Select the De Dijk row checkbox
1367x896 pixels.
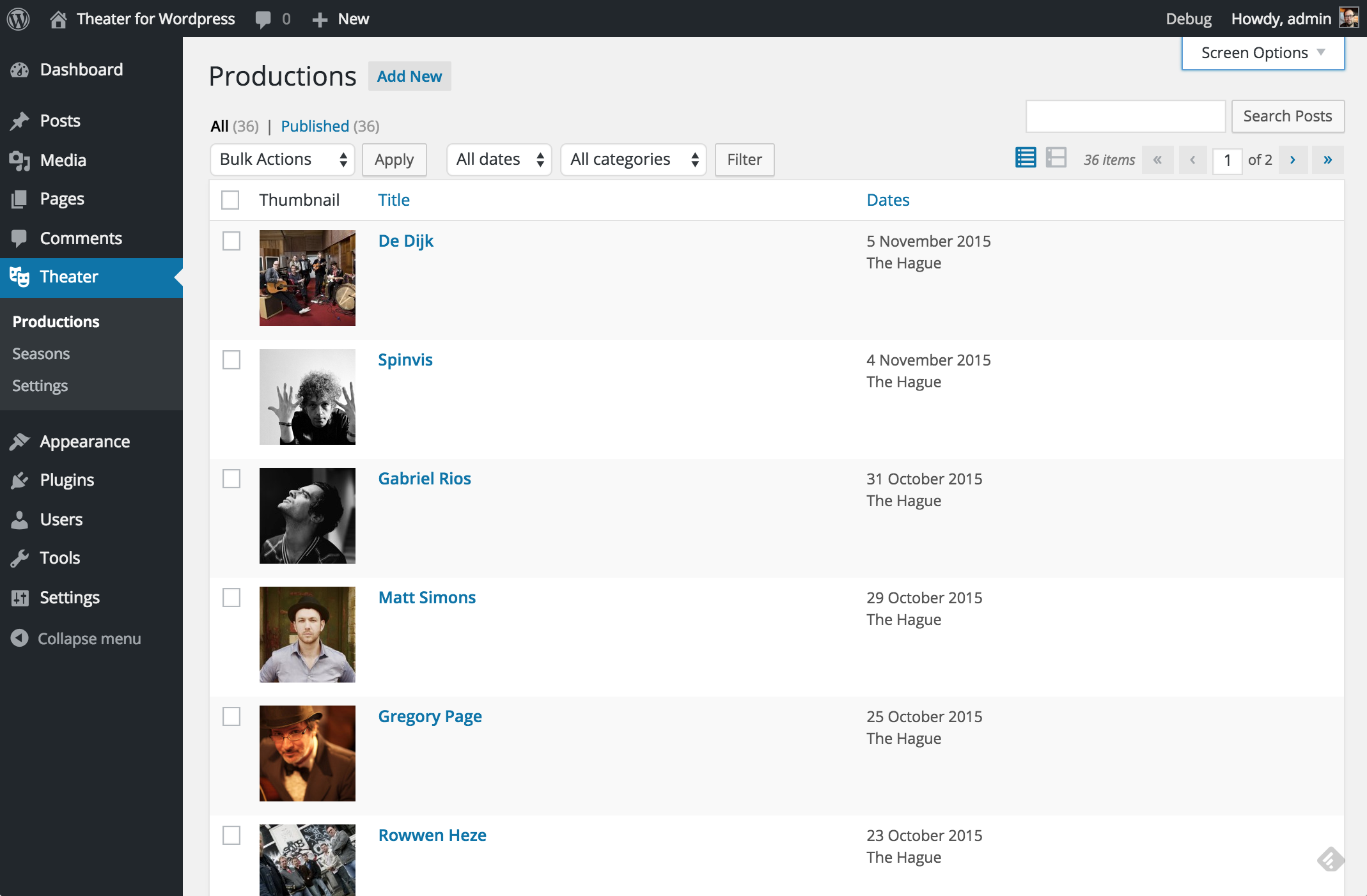231,241
